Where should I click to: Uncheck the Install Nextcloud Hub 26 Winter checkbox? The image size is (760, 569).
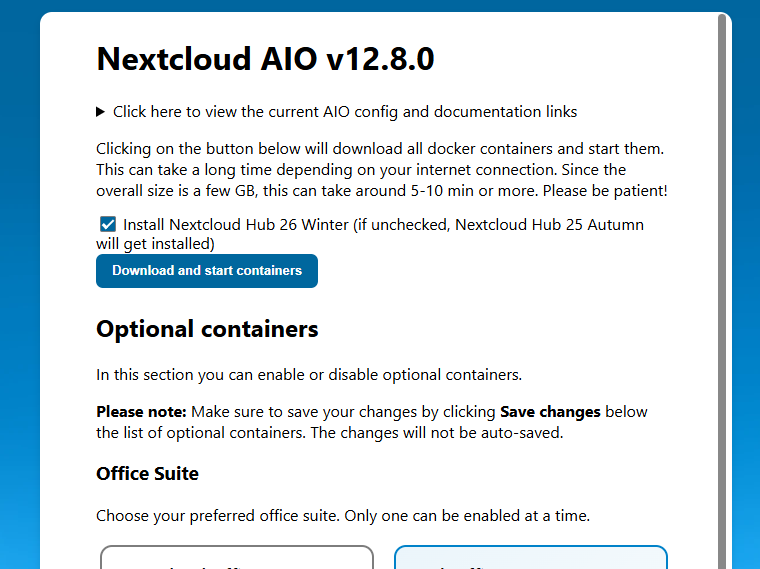click(108, 225)
